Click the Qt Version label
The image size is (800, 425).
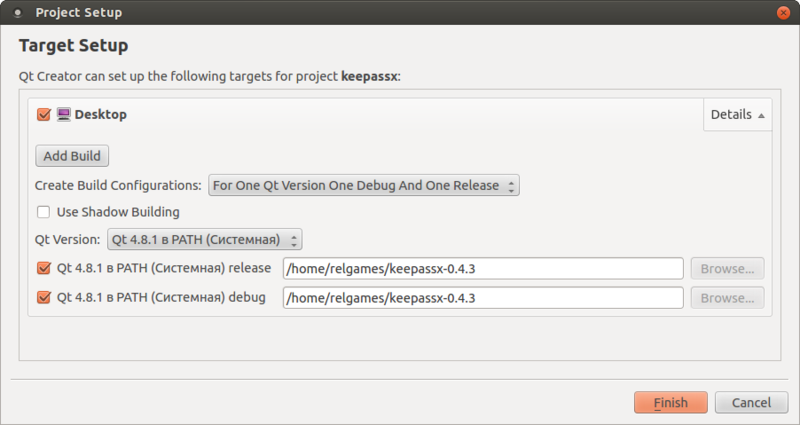point(67,239)
